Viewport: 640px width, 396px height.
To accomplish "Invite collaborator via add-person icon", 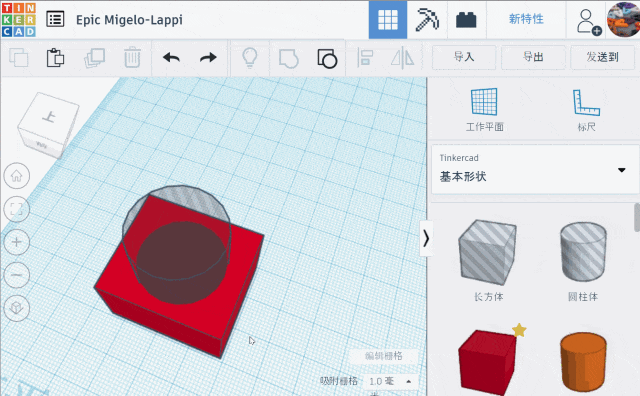I will 588,21.
